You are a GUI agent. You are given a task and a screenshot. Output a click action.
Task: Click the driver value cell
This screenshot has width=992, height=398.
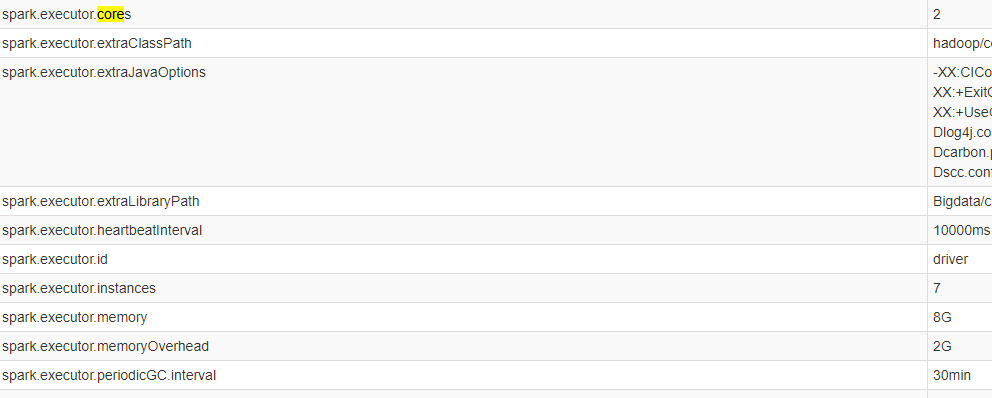click(950, 259)
